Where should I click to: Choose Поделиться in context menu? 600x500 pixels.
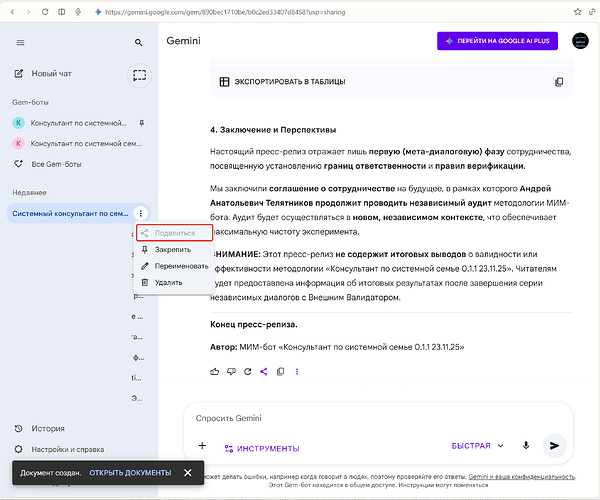click(174, 233)
